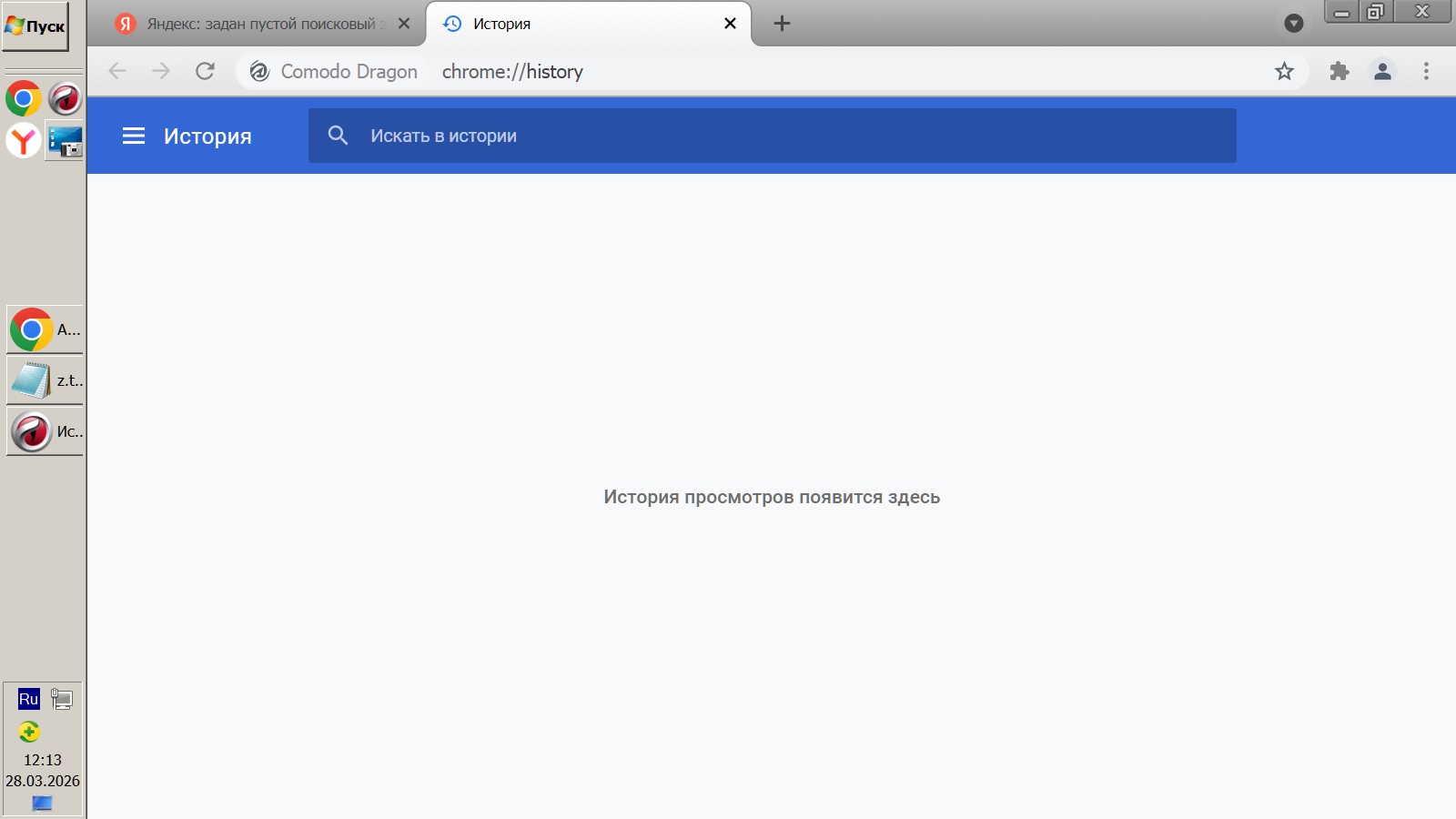Restore down the browser window
The height and width of the screenshot is (819, 1456).
click(x=1375, y=12)
